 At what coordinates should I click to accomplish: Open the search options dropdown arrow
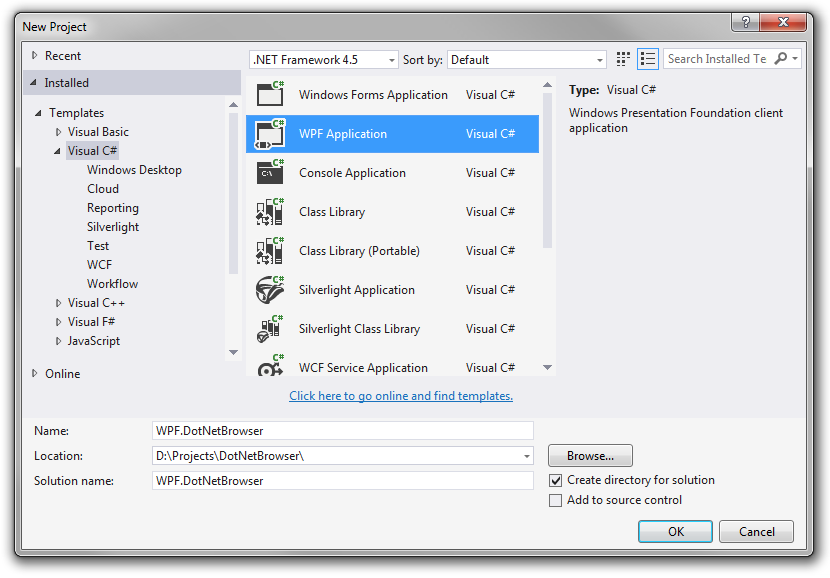coord(795,59)
